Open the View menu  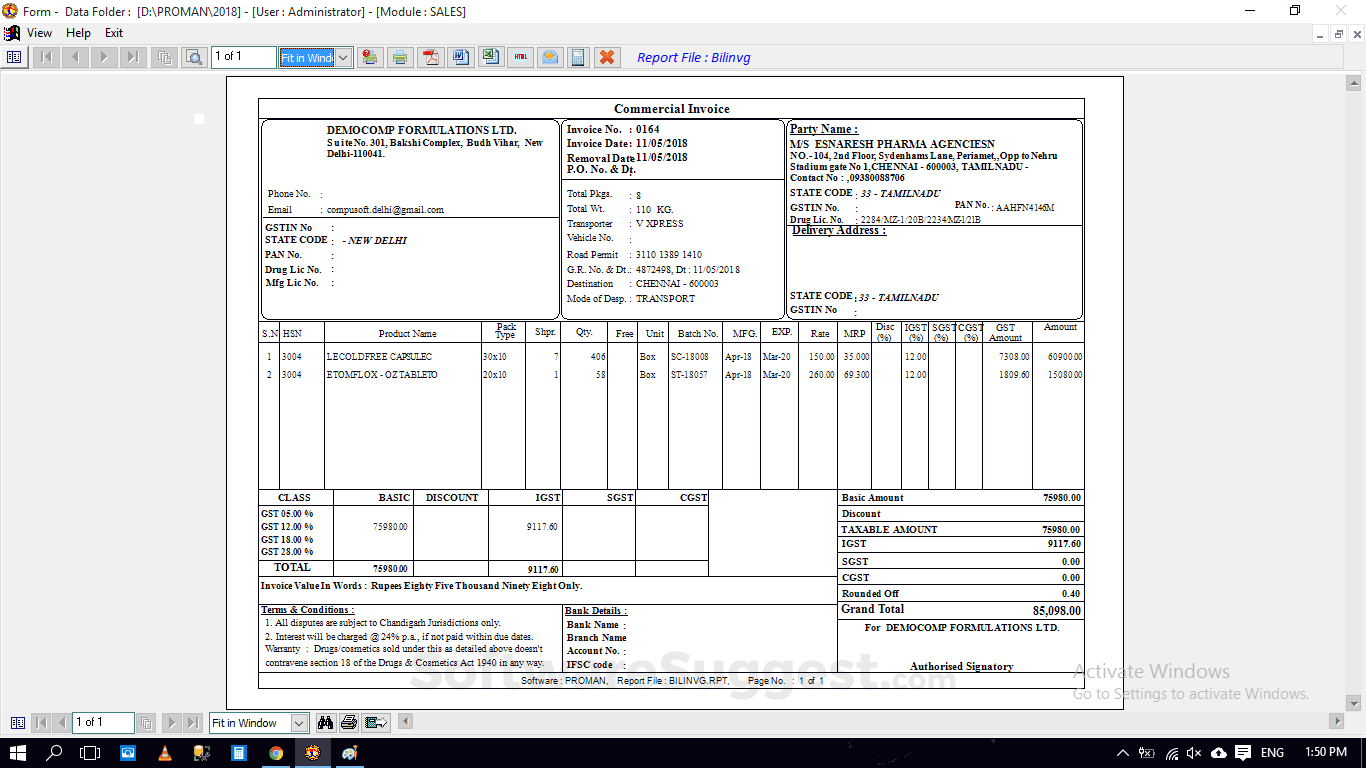[39, 32]
